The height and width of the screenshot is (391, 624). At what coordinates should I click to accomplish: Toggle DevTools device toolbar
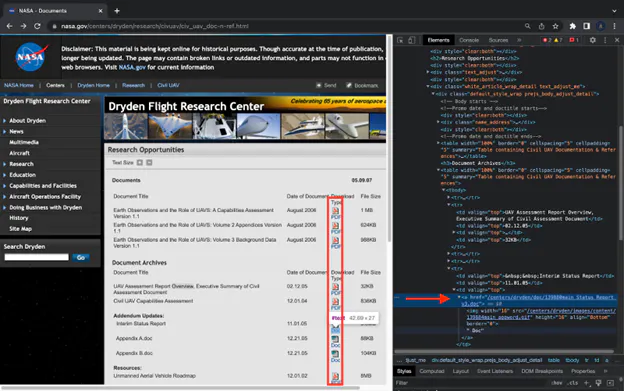(x=411, y=40)
